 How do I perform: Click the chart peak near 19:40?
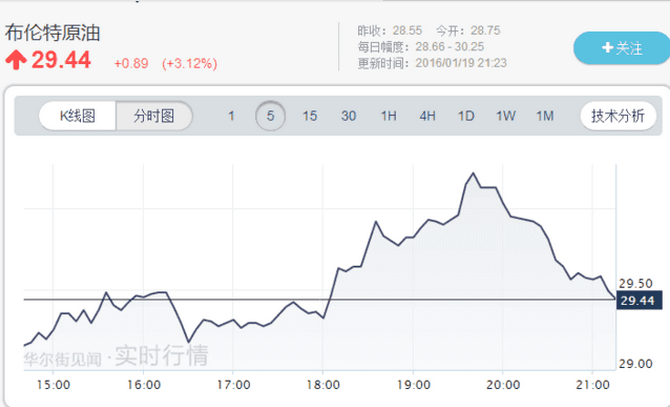(x=473, y=173)
